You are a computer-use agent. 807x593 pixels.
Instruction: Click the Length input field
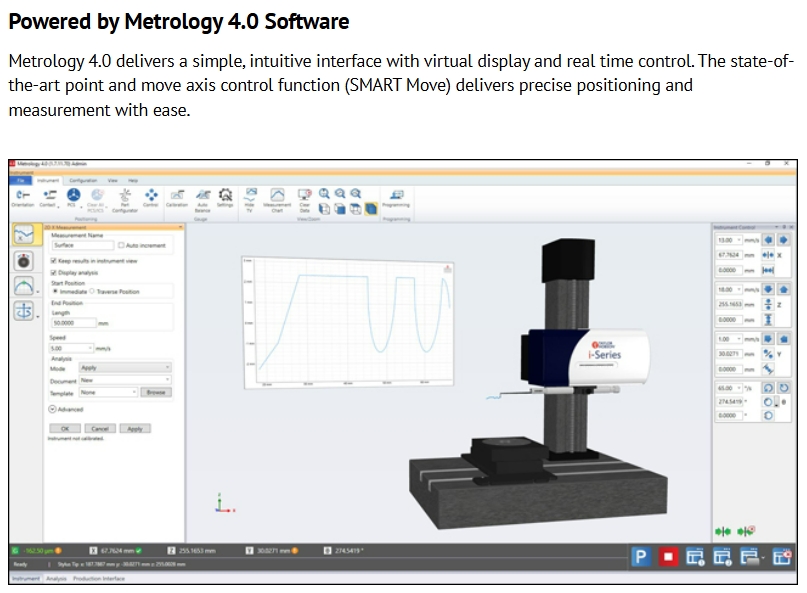click(x=74, y=323)
